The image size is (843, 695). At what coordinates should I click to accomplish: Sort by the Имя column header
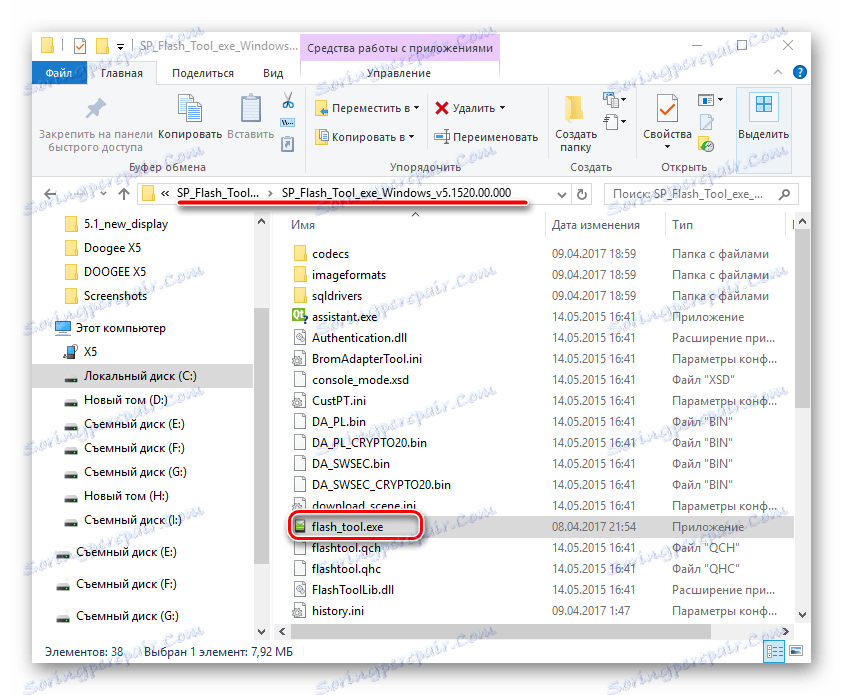pos(303,225)
